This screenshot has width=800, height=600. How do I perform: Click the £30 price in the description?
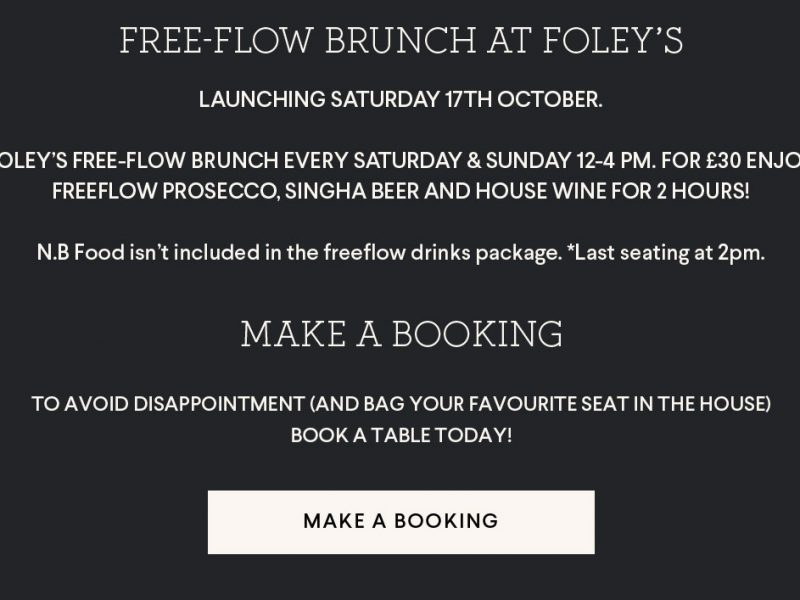(x=724, y=161)
